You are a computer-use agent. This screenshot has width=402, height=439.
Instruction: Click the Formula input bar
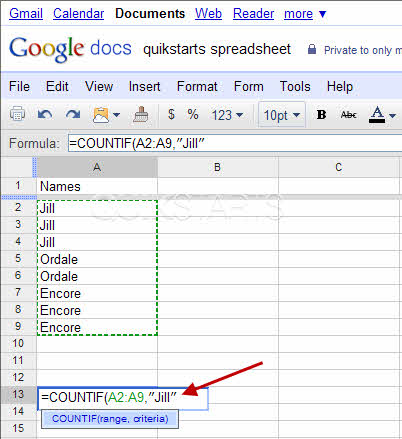235,144
